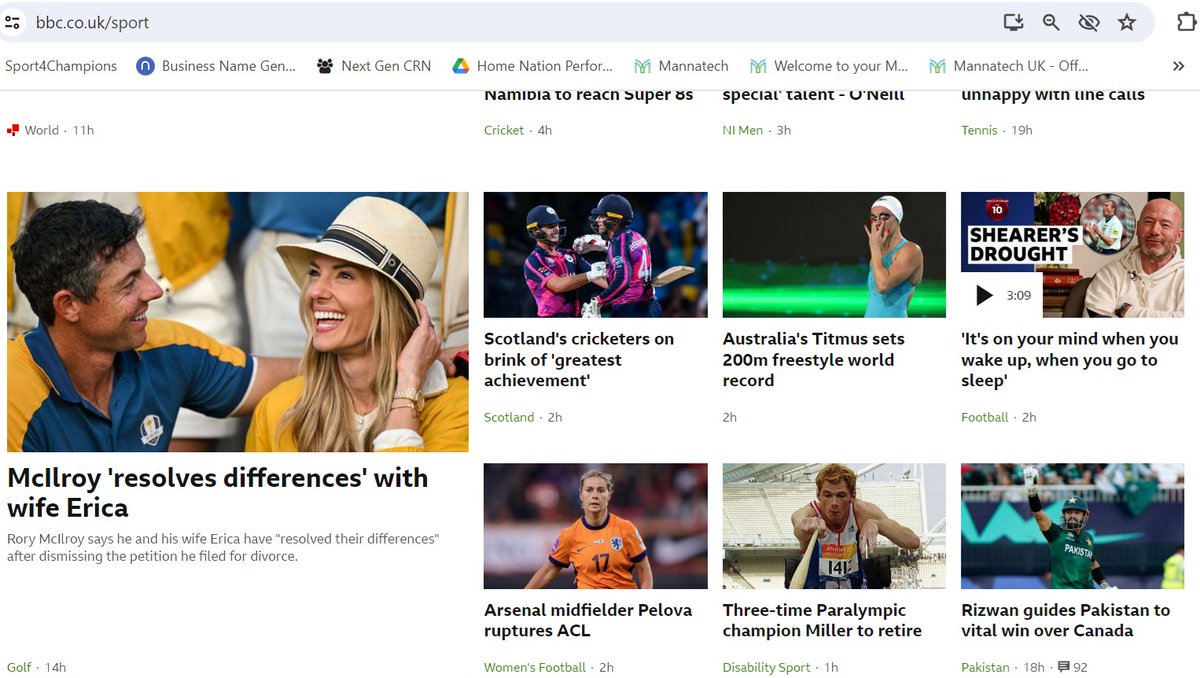The image size is (1200, 678).
Task: Open the Disability Sport section tag
Action: coord(767,667)
